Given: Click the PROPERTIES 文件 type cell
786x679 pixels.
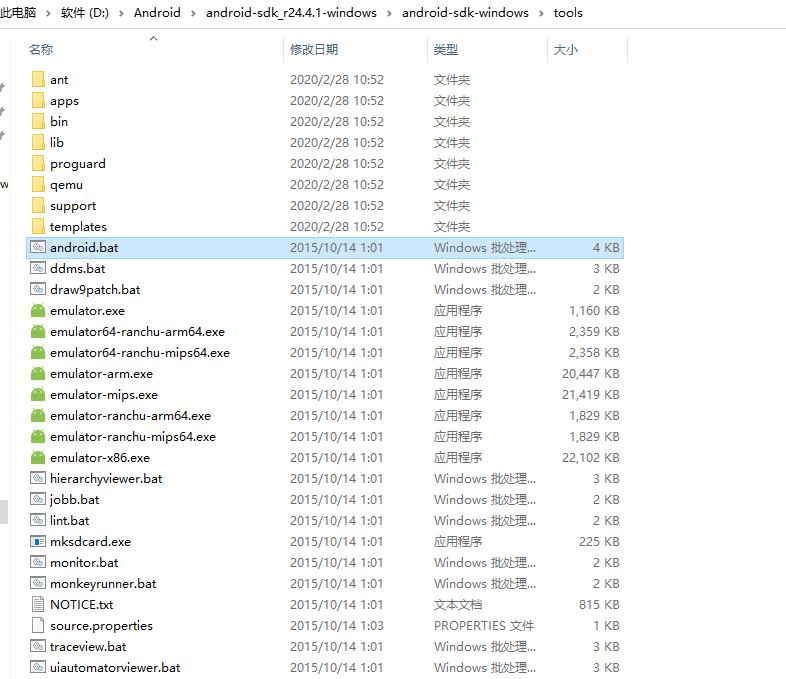Looking at the screenshot, I should (x=484, y=626).
